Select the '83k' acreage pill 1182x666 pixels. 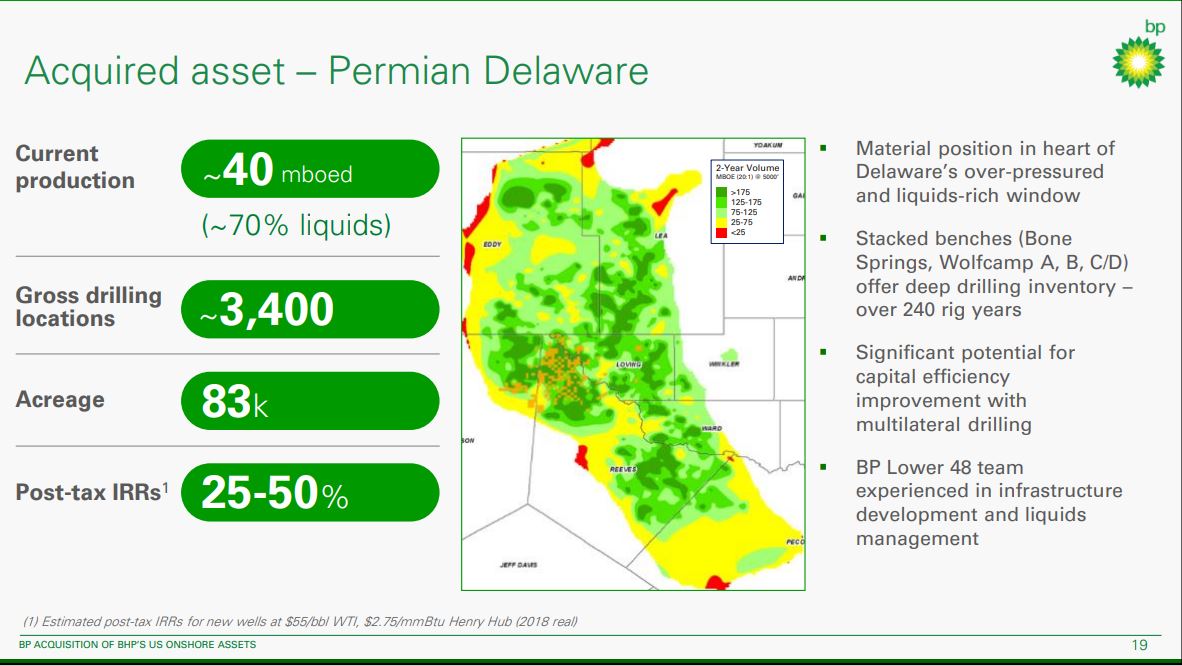(310, 401)
